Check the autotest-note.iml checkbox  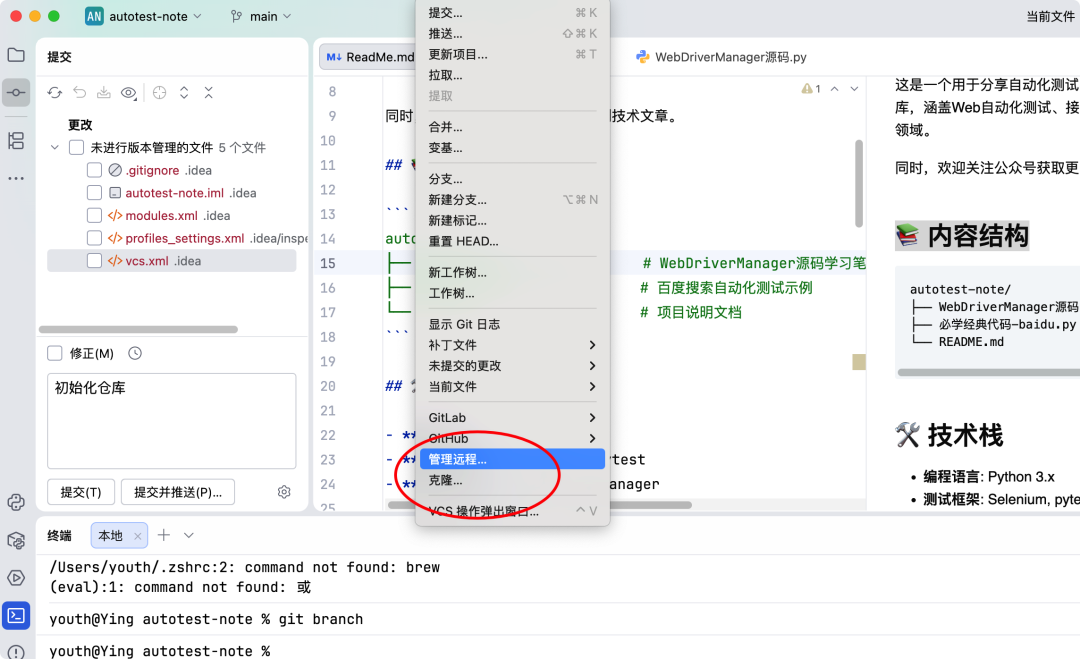coord(94,193)
